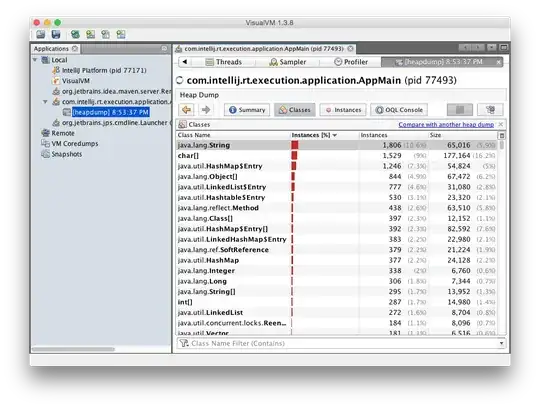540x408 pixels.
Task: Click Applications panel horizontal scrollbar
Action: coord(74,349)
